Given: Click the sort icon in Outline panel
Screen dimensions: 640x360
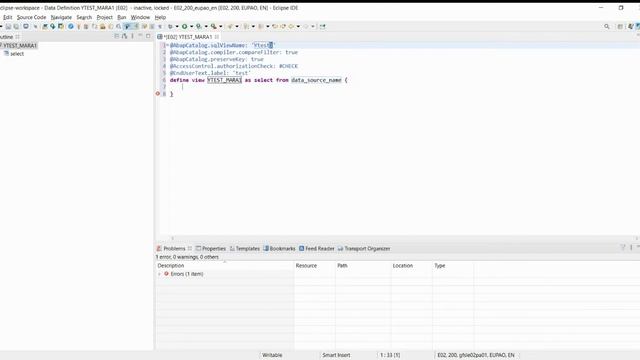Looking at the screenshot, I should pos(124,36).
